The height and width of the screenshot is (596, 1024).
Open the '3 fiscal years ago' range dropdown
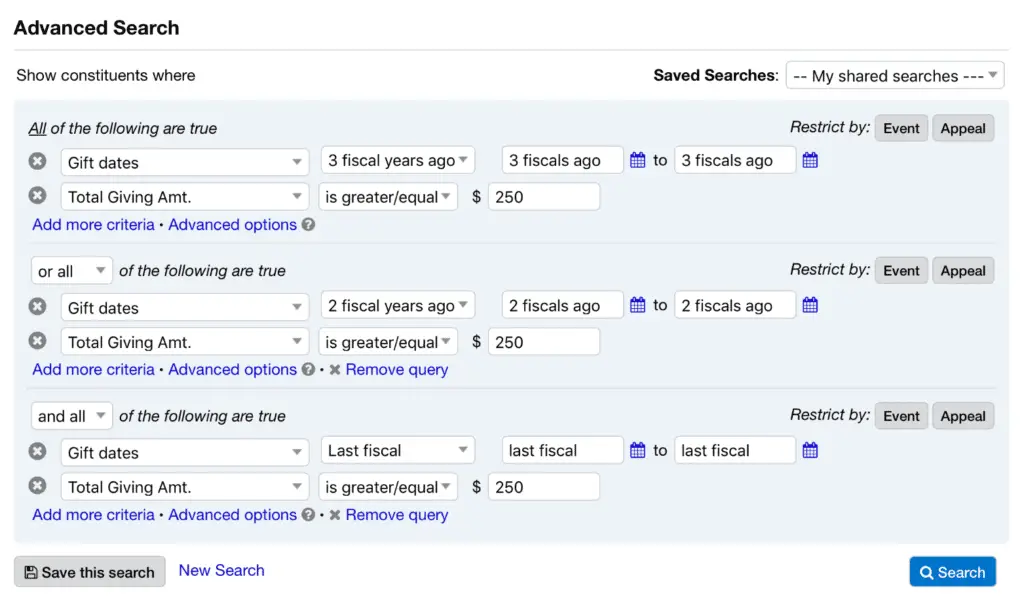coord(398,160)
